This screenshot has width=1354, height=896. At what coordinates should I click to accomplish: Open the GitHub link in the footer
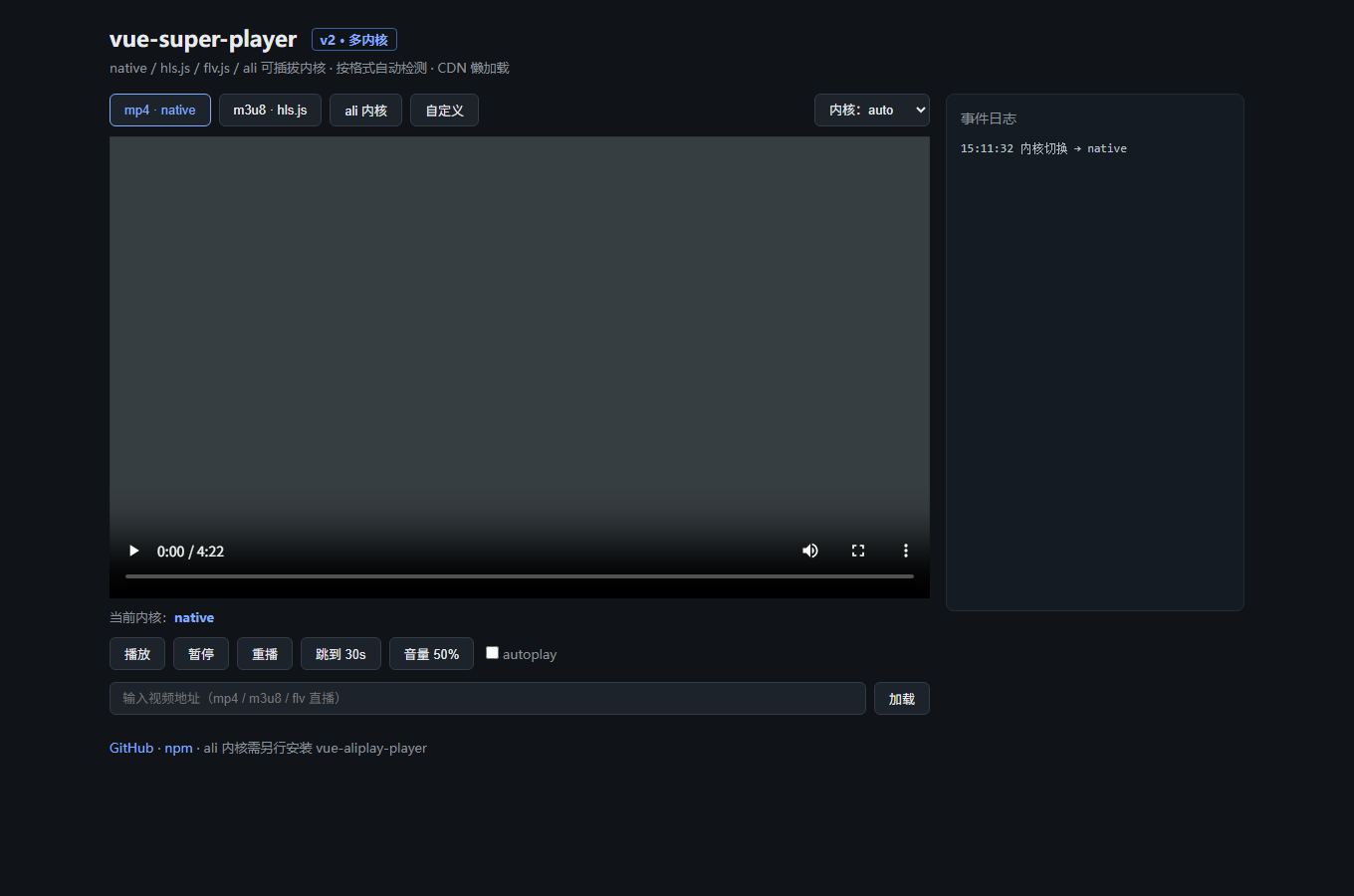(x=131, y=748)
